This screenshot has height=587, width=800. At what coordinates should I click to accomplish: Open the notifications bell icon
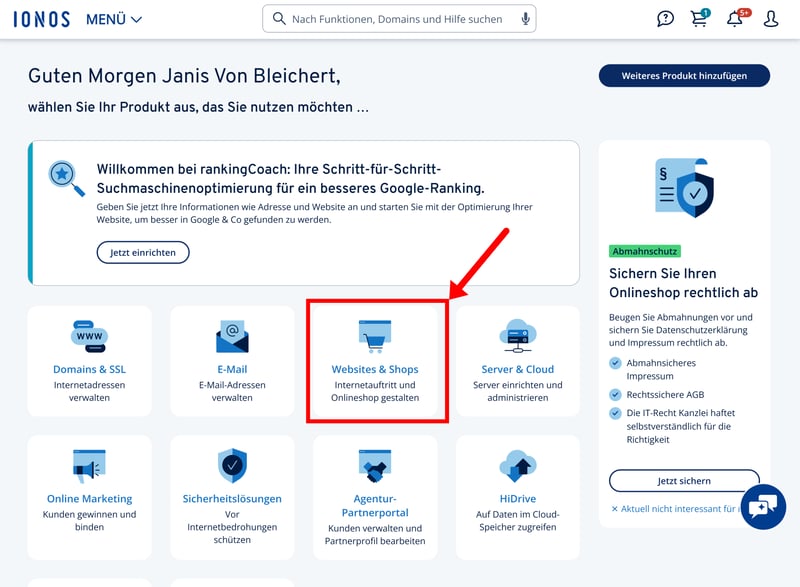tap(735, 19)
